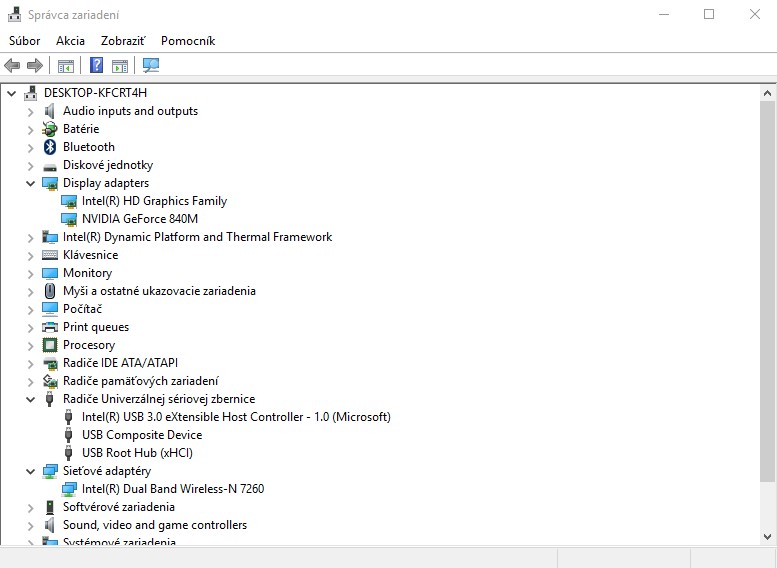Click the Display adapters category icon
This screenshot has width=777, height=568.
tap(50, 183)
